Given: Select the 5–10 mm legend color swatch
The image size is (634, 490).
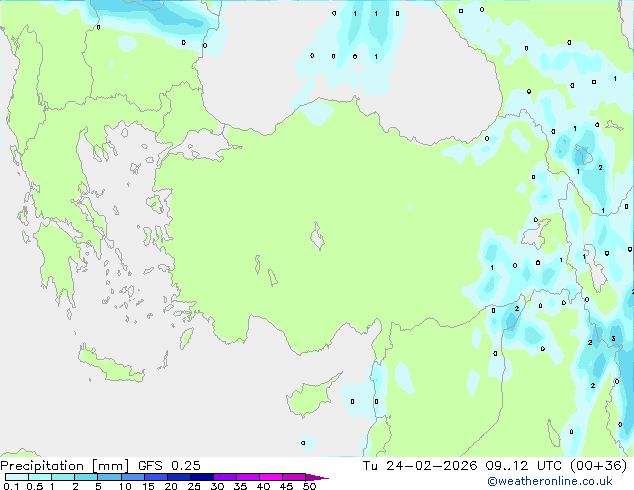Looking at the screenshot, I should coord(109,477).
